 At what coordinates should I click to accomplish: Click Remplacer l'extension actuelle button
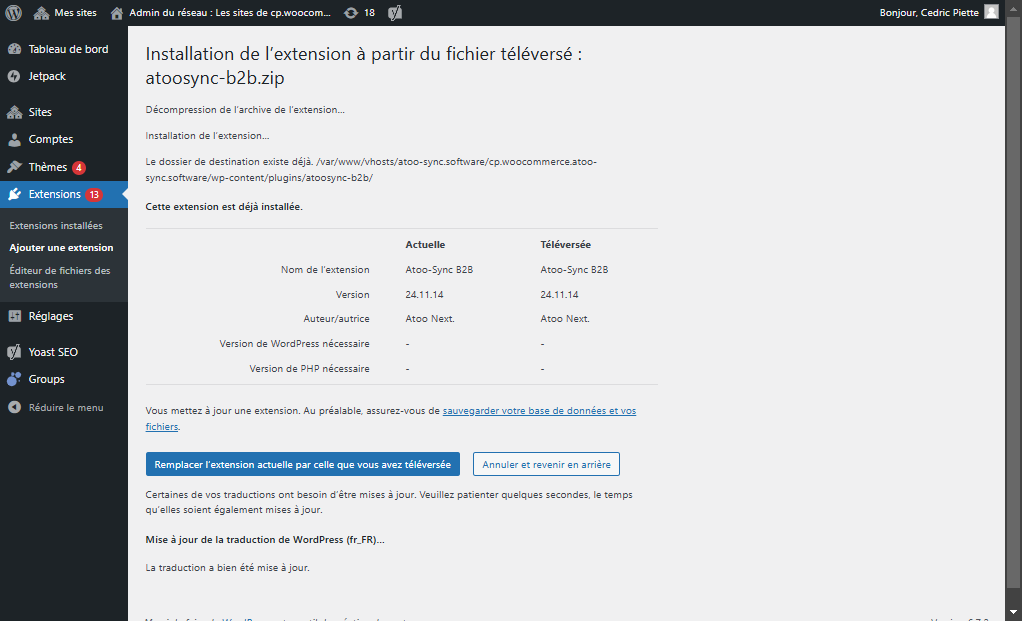(x=303, y=464)
